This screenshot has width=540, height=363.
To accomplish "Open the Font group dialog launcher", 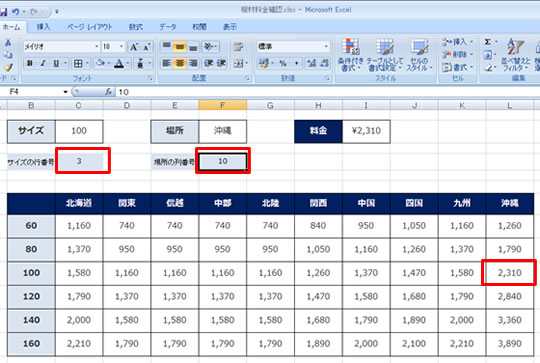I will (150, 79).
